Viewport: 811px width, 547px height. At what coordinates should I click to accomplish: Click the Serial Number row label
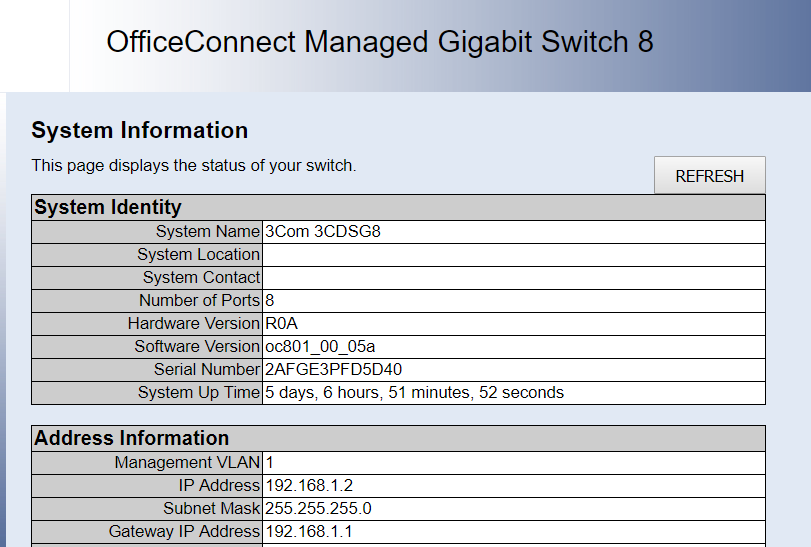click(x=199, y=369)
